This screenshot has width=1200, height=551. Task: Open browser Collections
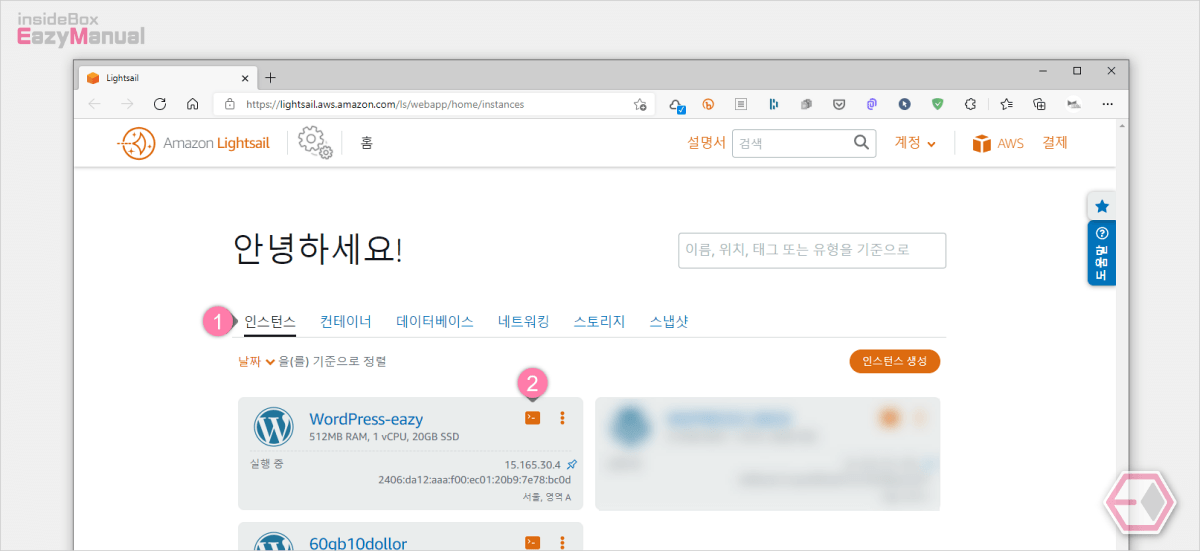(x=1040, y=104)
